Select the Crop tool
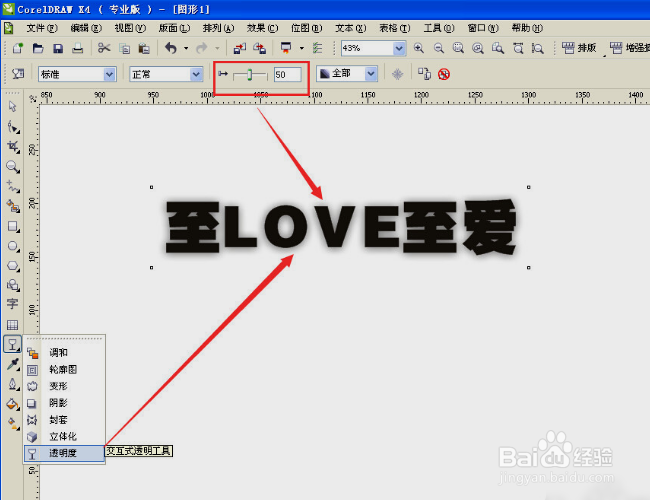Viewport: 650px width, 500px height. pyautogui.click(x=13, y=147)
